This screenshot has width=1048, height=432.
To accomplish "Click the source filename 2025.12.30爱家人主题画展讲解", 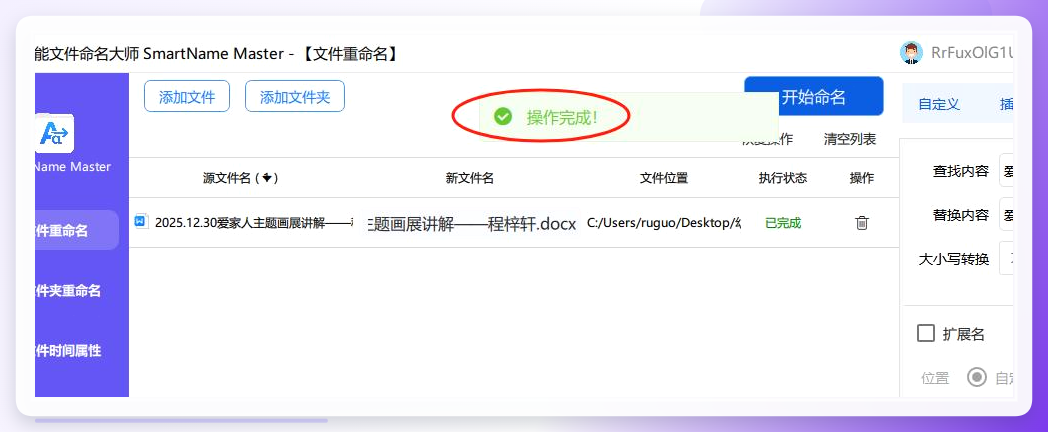I will [255, 223].
